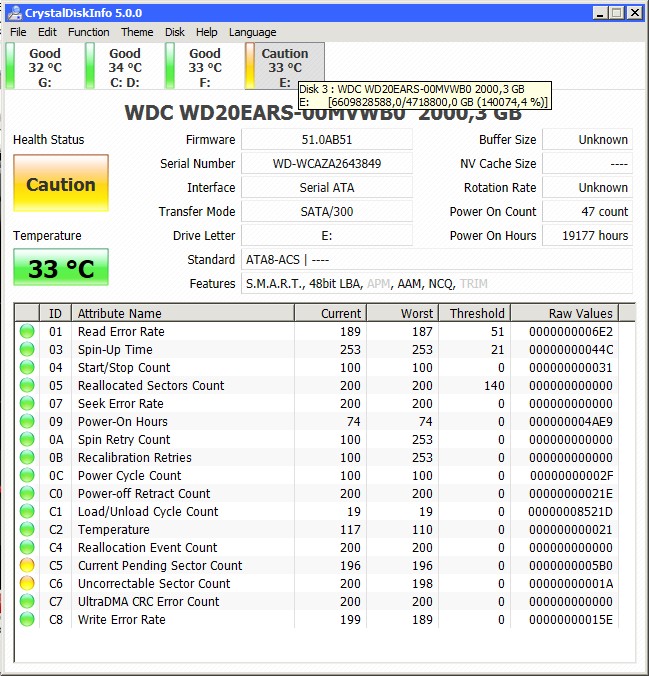Click status dot for Spin-Up Time

point(27,350)
